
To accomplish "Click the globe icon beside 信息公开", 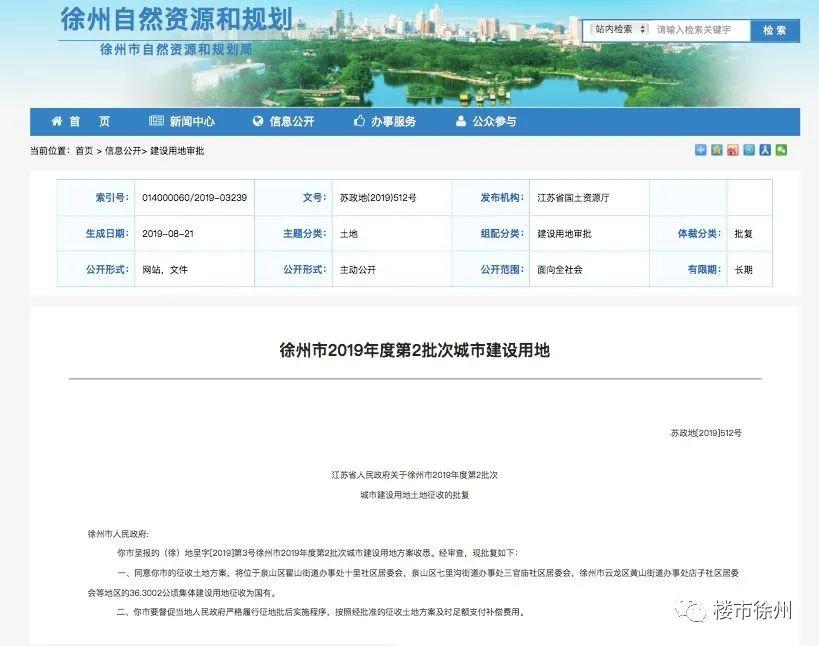I will click(x=258, y=121).
